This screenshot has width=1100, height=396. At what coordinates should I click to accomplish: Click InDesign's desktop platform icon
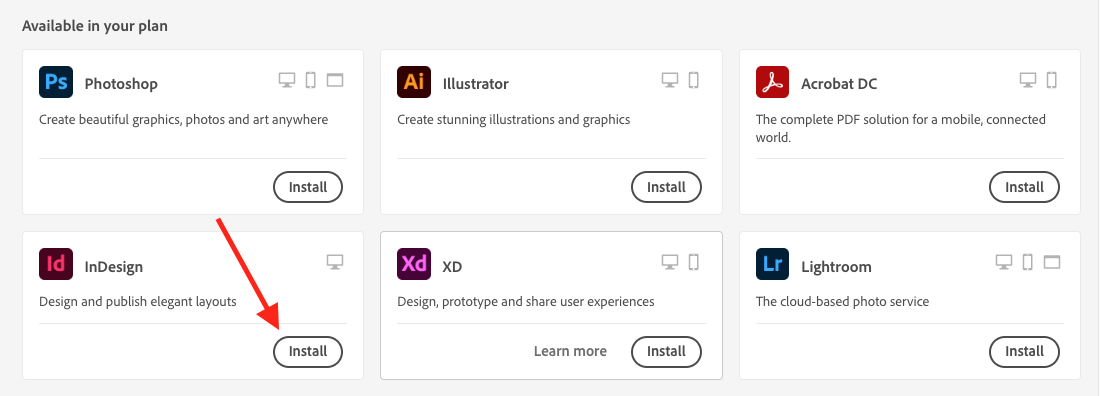click(335, 263)
